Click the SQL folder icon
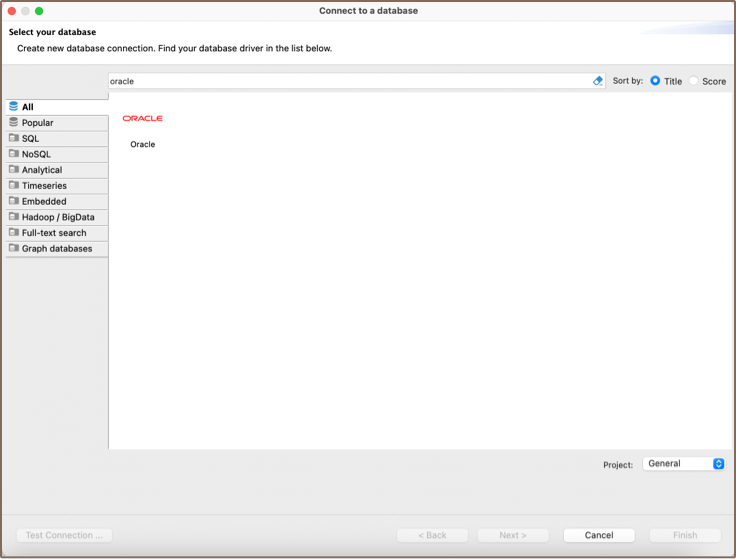 point(14,138)
